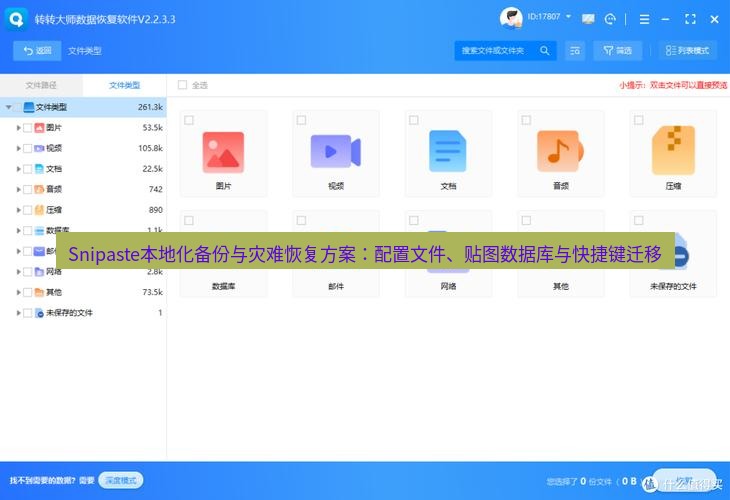This screenshot has height=500, width=730.
Task: Click the magnifier search icon
Action: coord(544,50)
